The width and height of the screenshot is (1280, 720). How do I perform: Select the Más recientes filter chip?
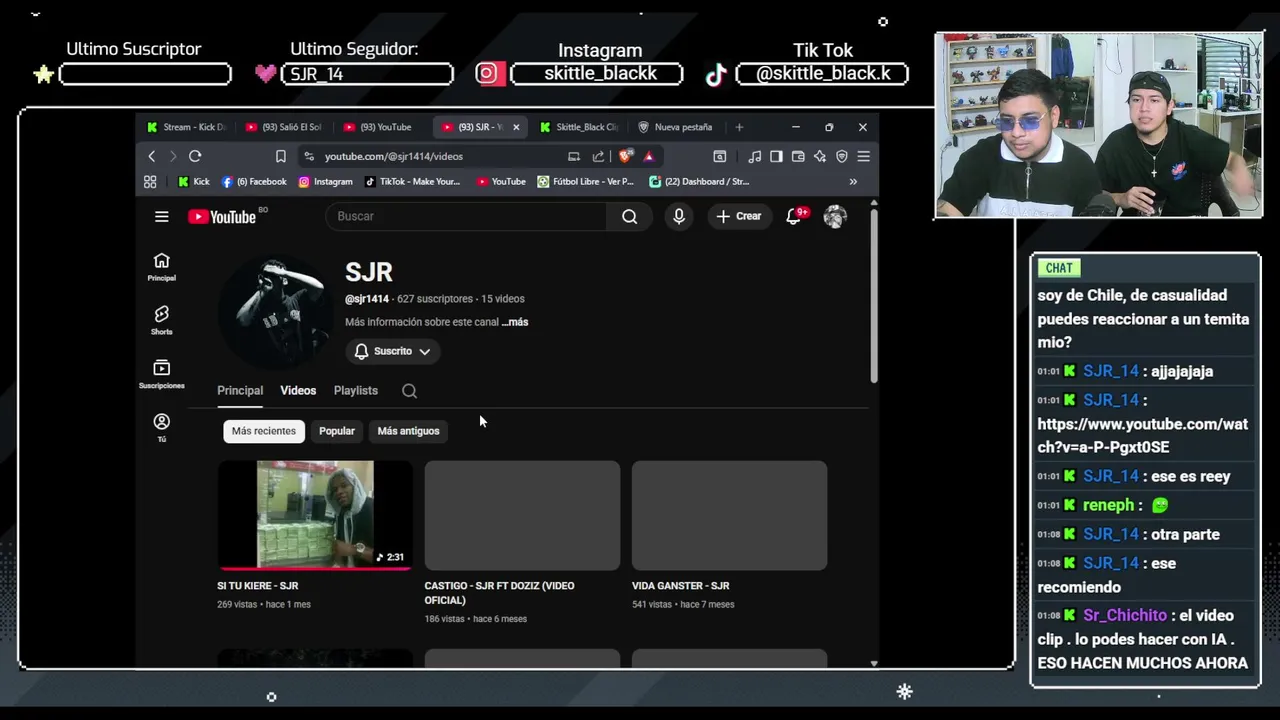point(264,431)
